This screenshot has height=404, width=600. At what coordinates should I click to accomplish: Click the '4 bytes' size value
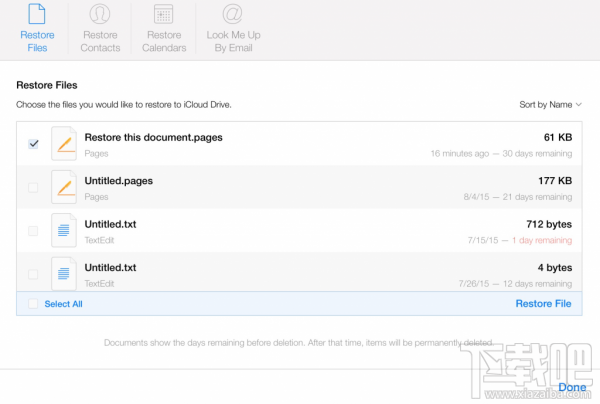coord(555,267)
